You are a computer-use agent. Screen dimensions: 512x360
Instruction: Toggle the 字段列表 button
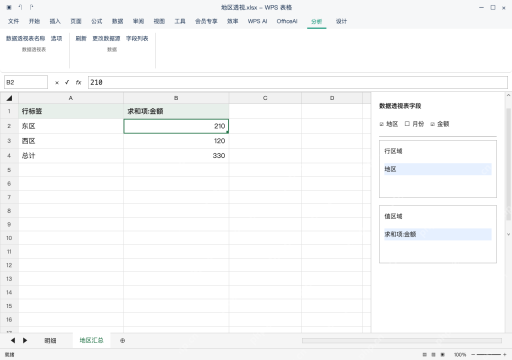tap(137, 39)
